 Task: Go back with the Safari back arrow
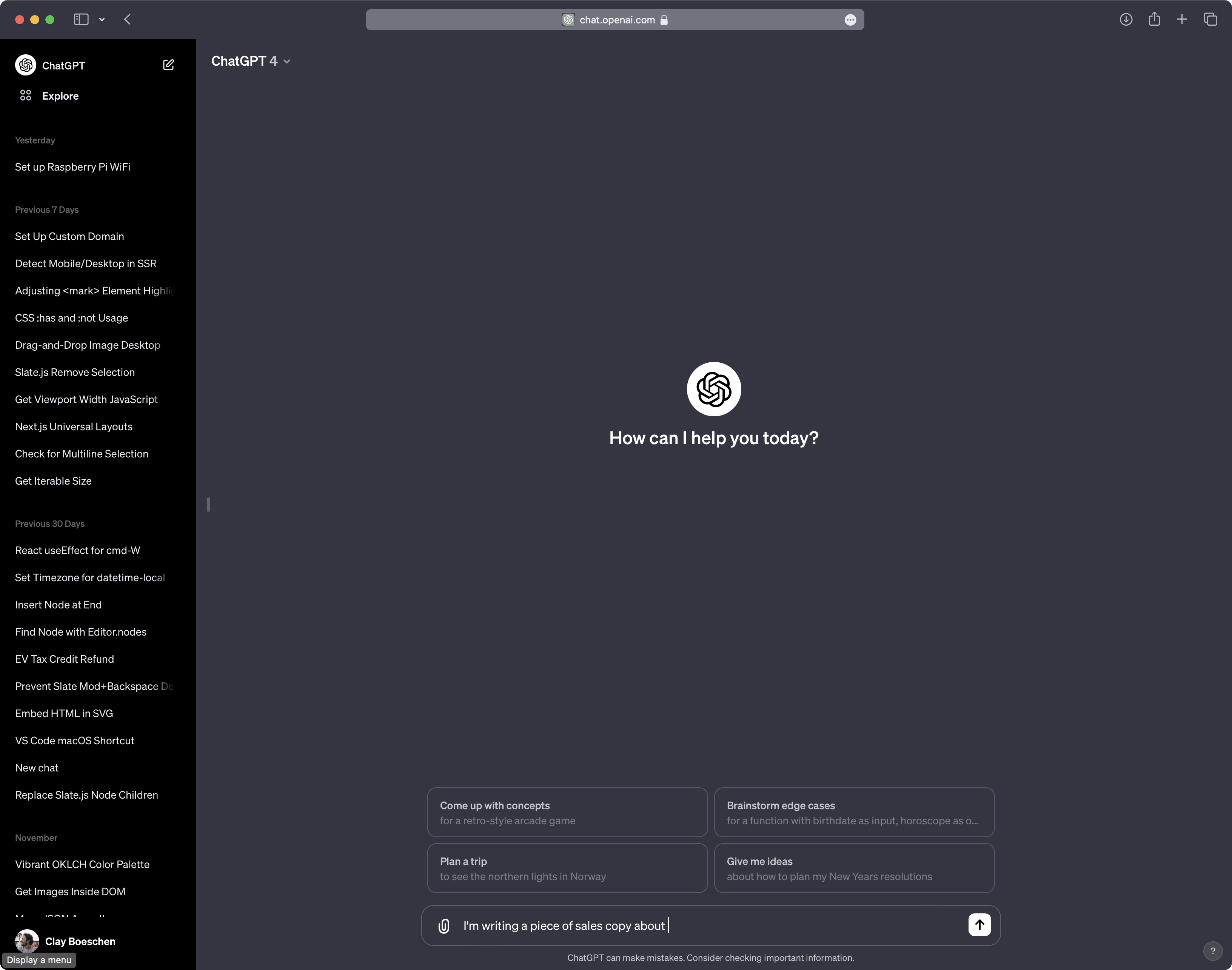click(127, 19)
